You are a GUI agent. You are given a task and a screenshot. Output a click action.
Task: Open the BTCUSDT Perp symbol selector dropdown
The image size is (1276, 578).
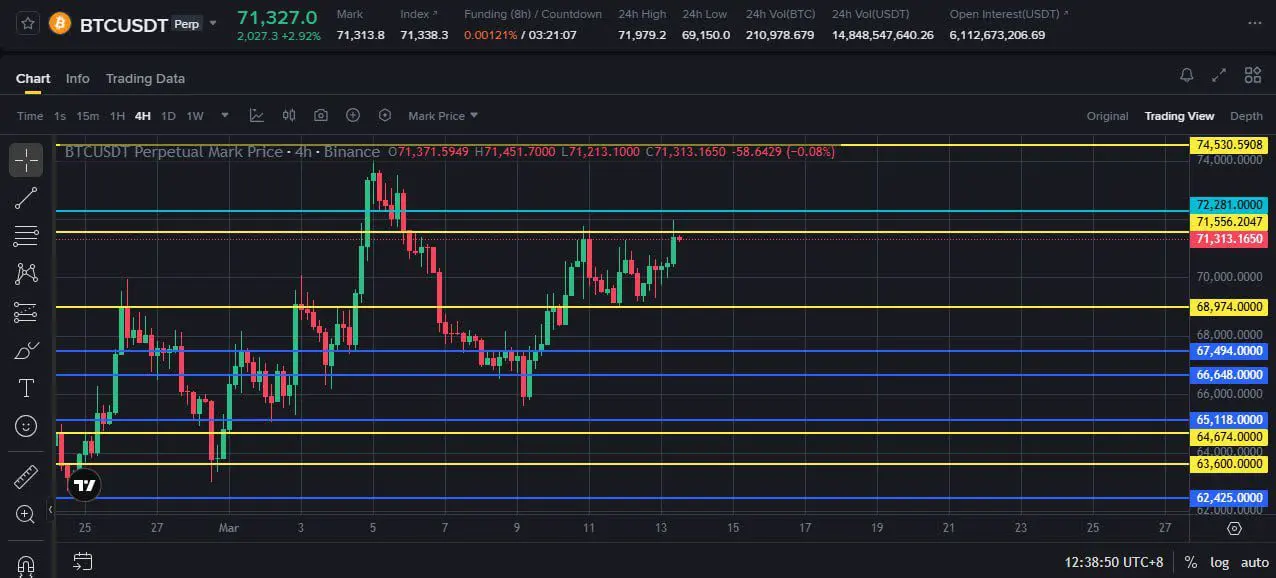pos(212,23)
